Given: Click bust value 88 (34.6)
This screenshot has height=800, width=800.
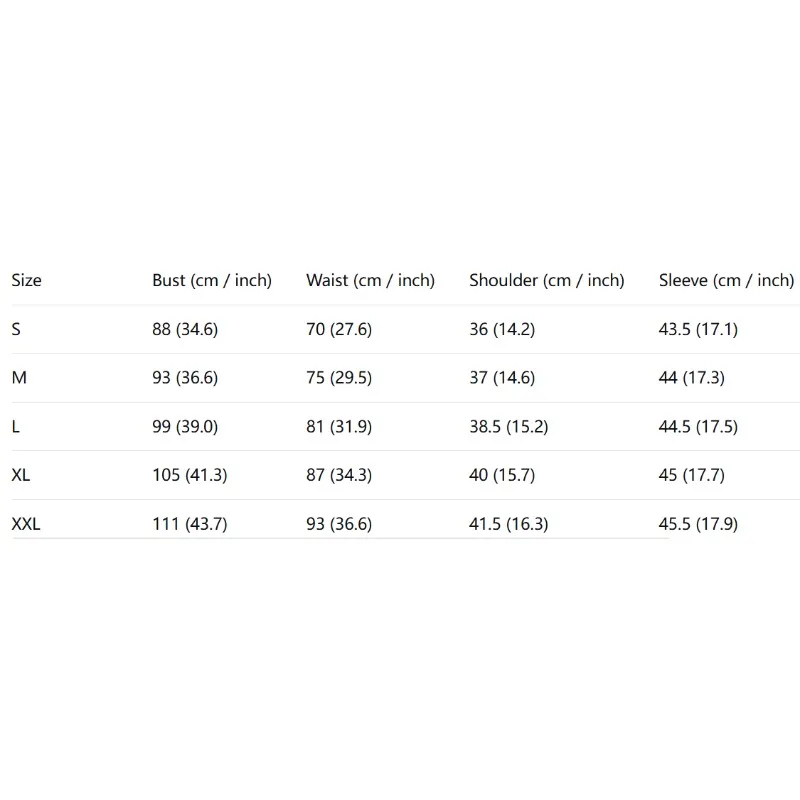Looking at the screenshot, I should (x=185, y=329).
